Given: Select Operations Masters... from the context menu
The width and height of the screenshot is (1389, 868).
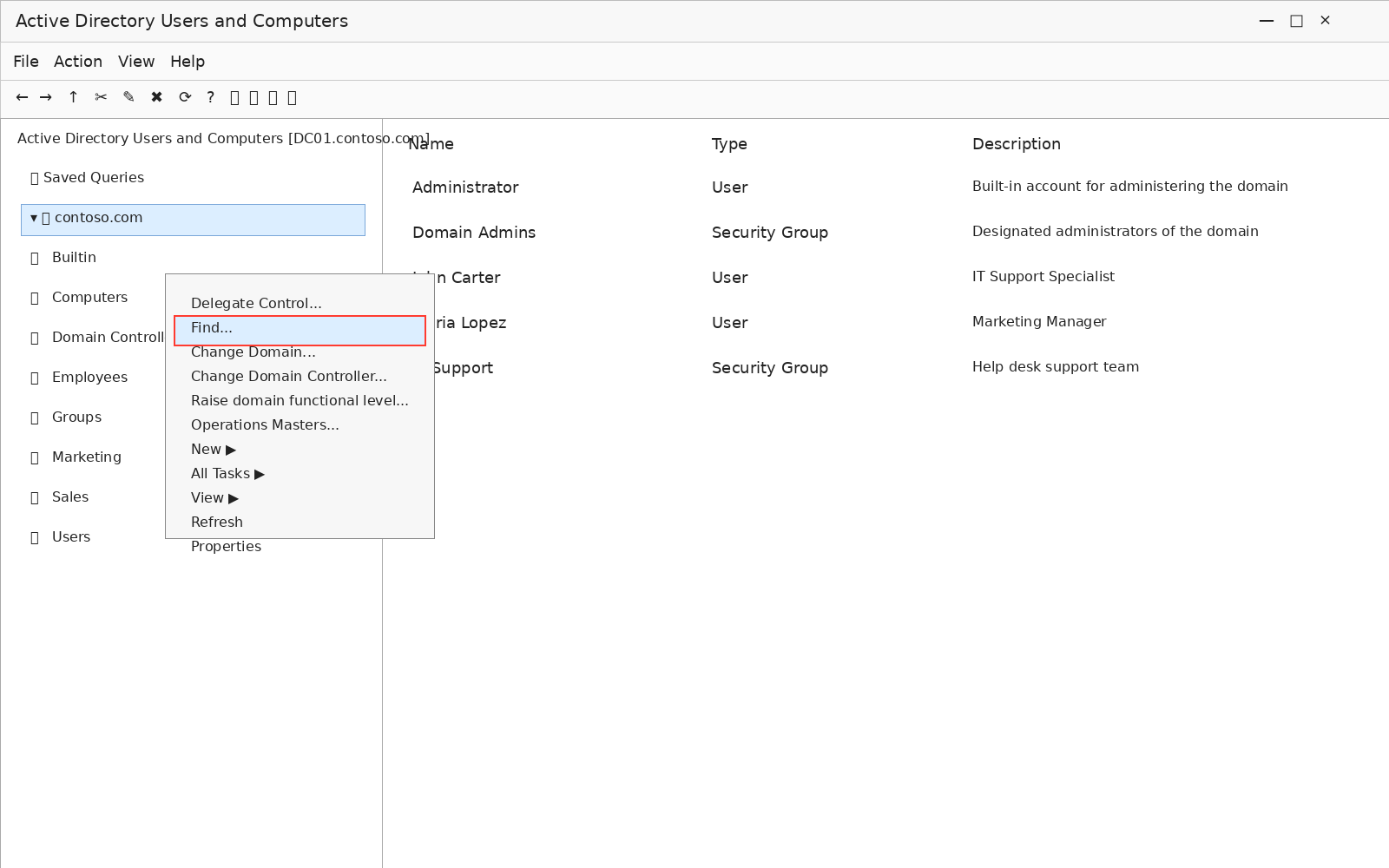Looking at the screenshot, I should (265, 424).
